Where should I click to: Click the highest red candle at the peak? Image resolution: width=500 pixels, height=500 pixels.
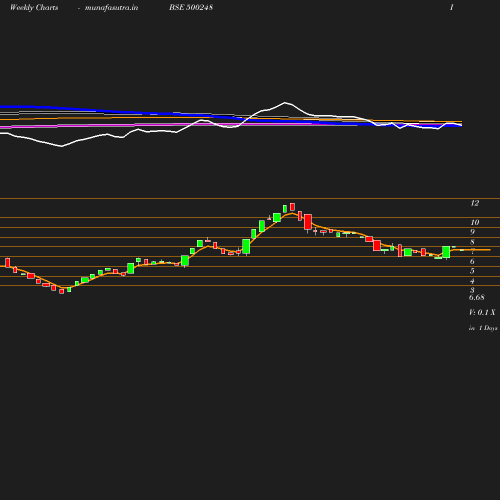[x=292, y=207]
